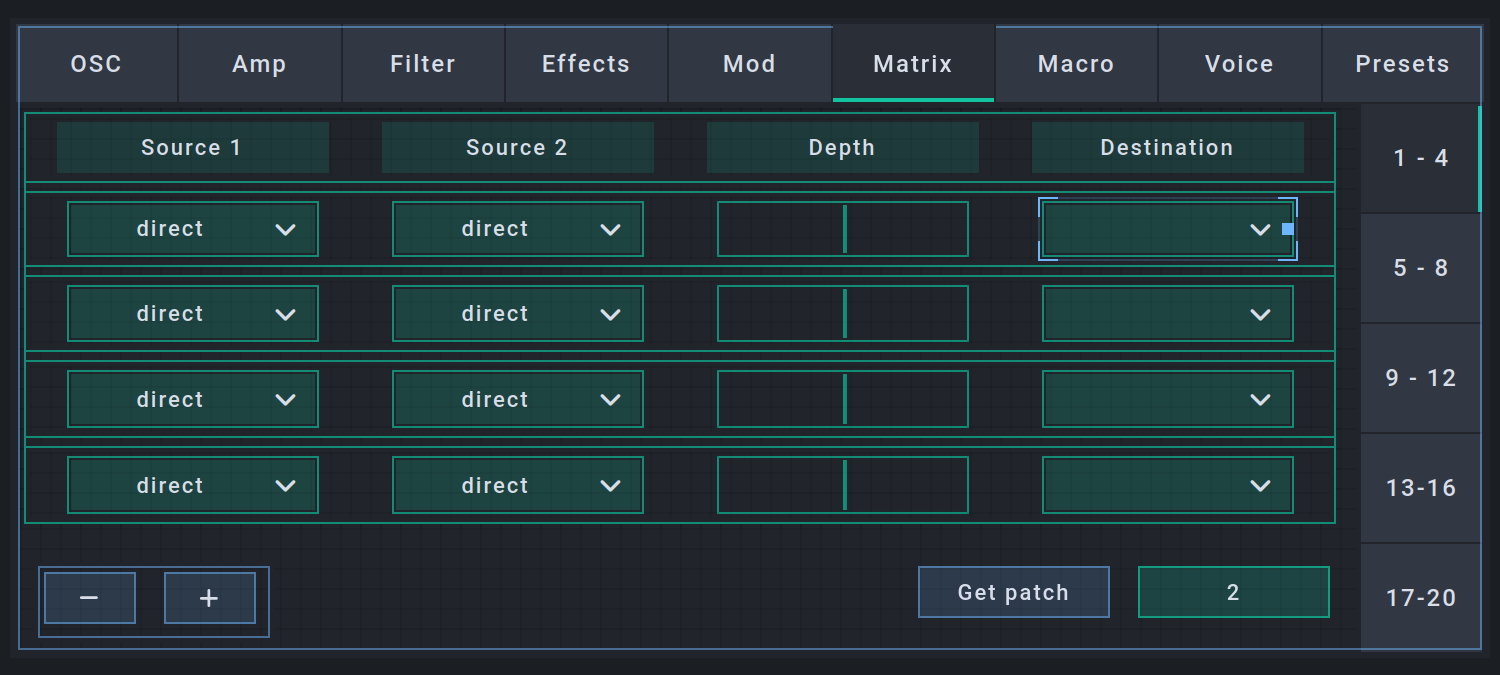This screenshot has width=1500, height=675.
Task: Go to the Effects tab
Action: point(586,64)
